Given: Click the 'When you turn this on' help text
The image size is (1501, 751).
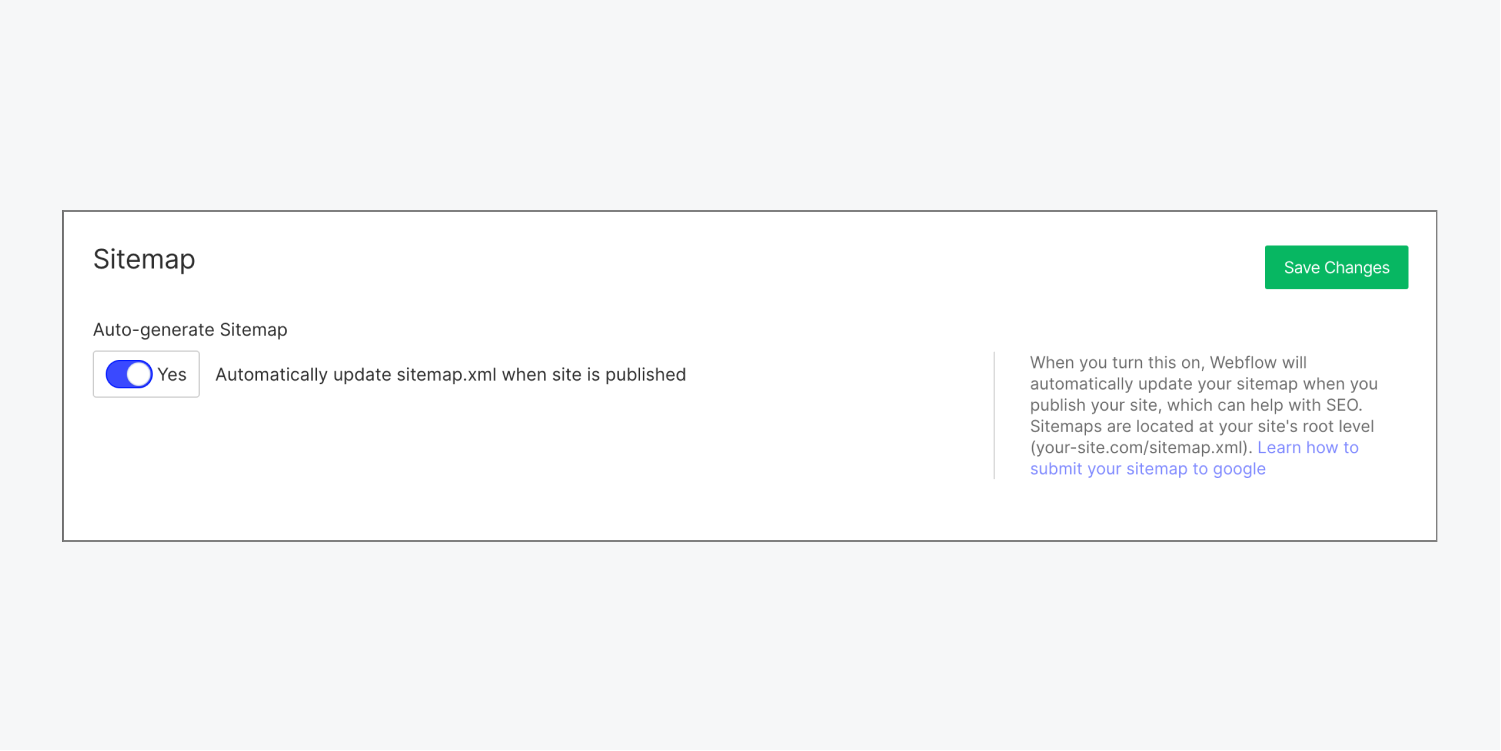Looking at the screenshot, I should point(1204,415).
